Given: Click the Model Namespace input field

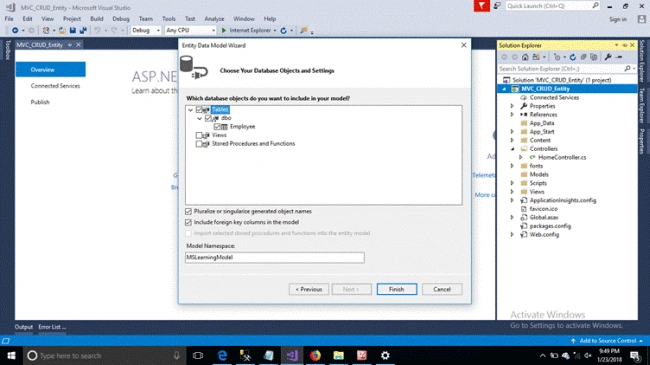Looking at the screenshot, I should (x=274, y=258).
